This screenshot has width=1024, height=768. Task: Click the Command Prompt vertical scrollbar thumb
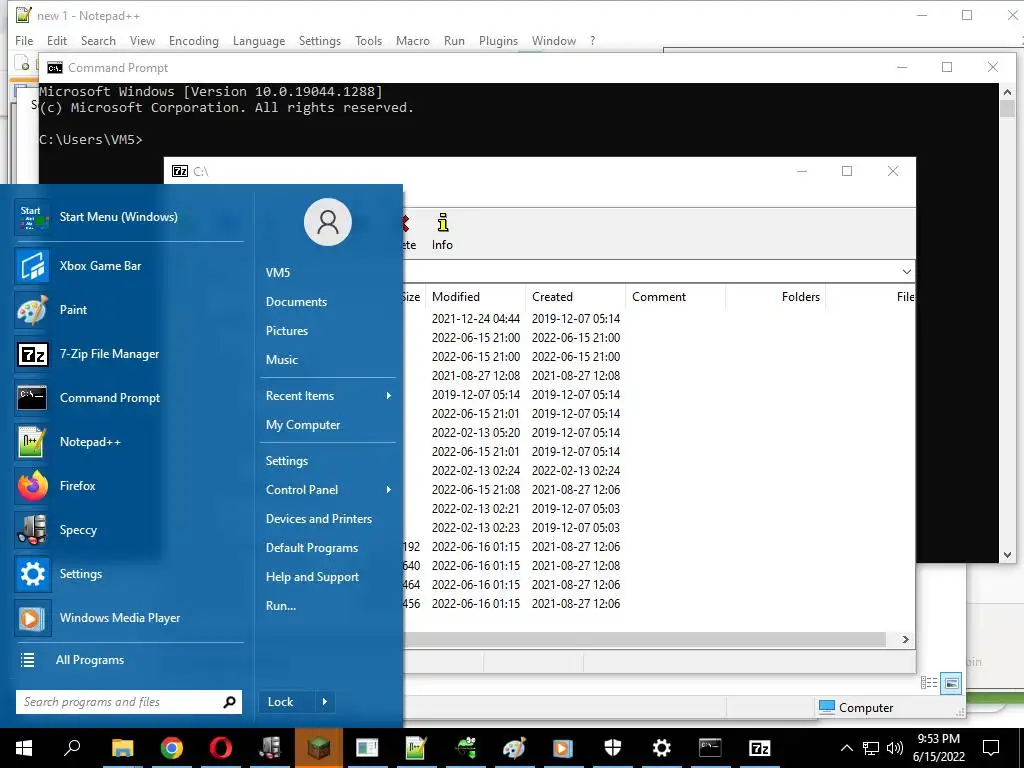(x=1007, y=108)
